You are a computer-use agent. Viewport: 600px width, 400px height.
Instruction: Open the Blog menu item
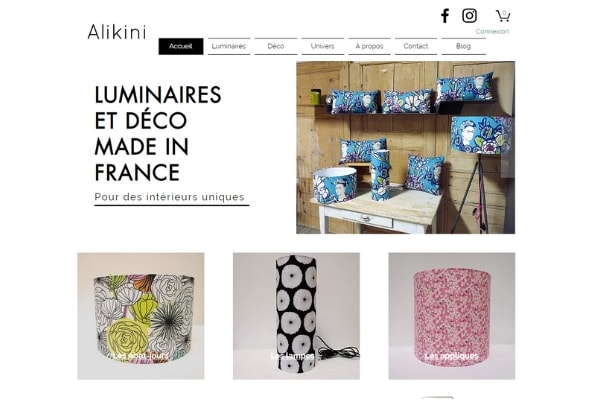click(463, 46)
